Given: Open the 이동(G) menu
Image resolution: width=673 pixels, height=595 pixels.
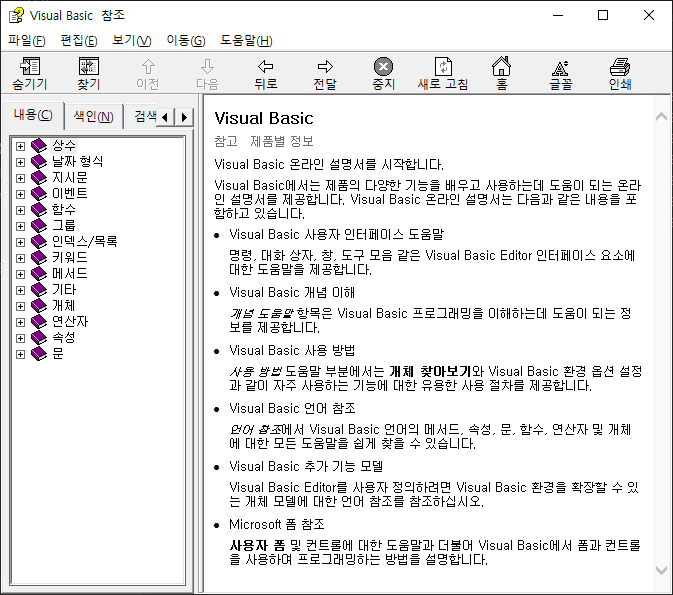Looking at the screenshot, I should (x=186, y=41).
